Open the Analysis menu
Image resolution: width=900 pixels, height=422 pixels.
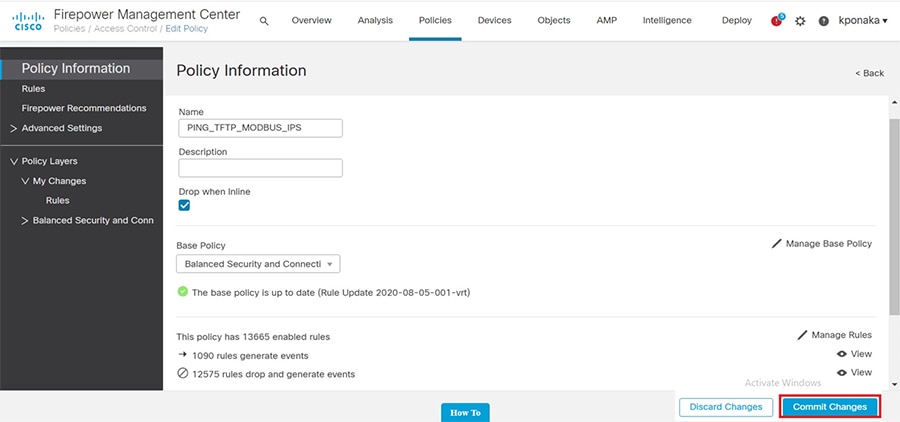[375, 20]
